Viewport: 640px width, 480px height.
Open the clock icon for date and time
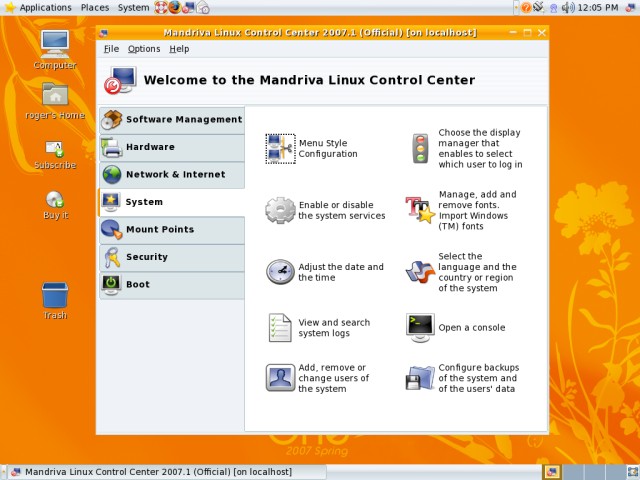tap(280, 272)
